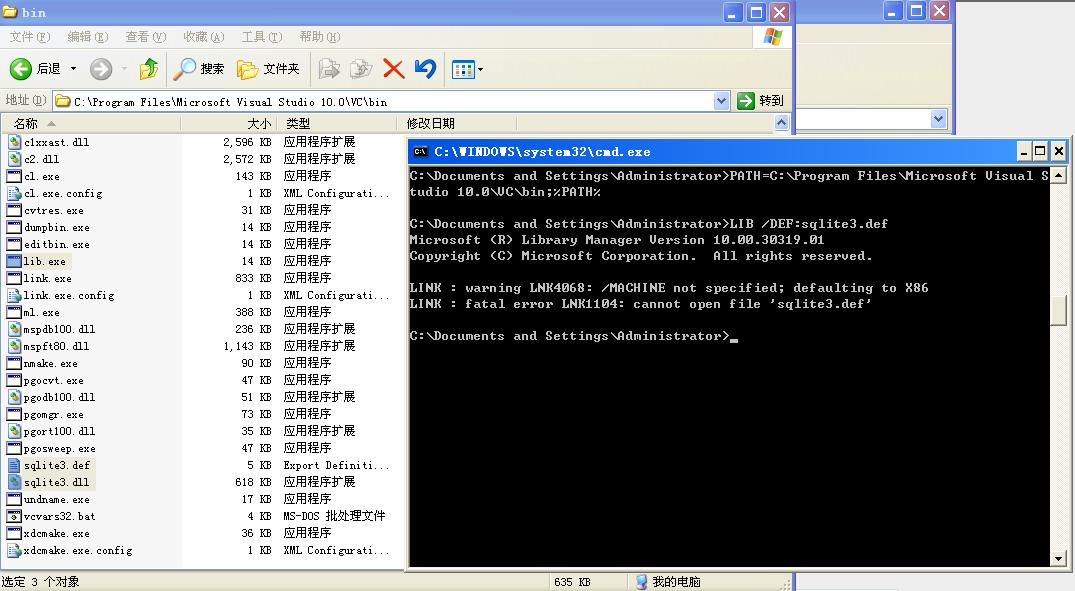Screen dimensions: 1075x591
Task: Click the My Computer (我的电脑) status entry
Action: (668, 582)
